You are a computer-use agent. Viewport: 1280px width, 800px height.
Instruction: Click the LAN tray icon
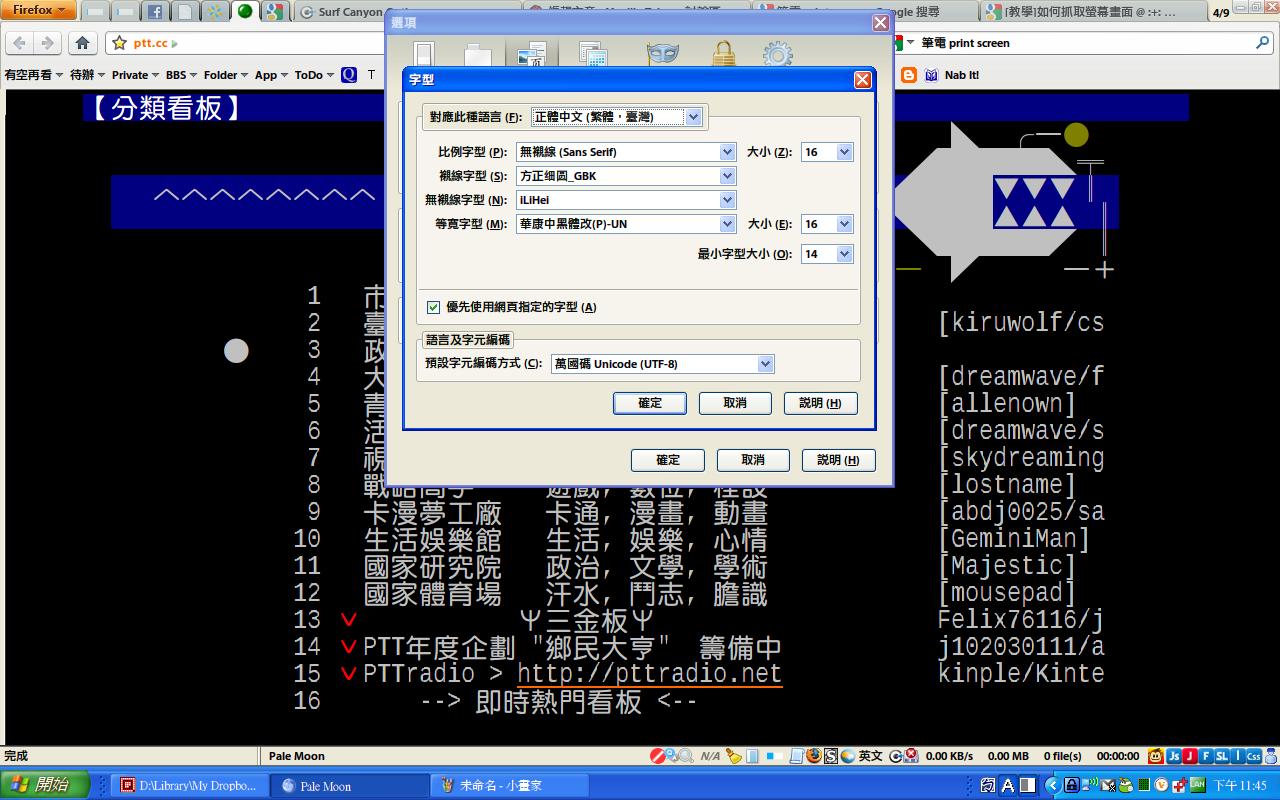point(1196,786)
